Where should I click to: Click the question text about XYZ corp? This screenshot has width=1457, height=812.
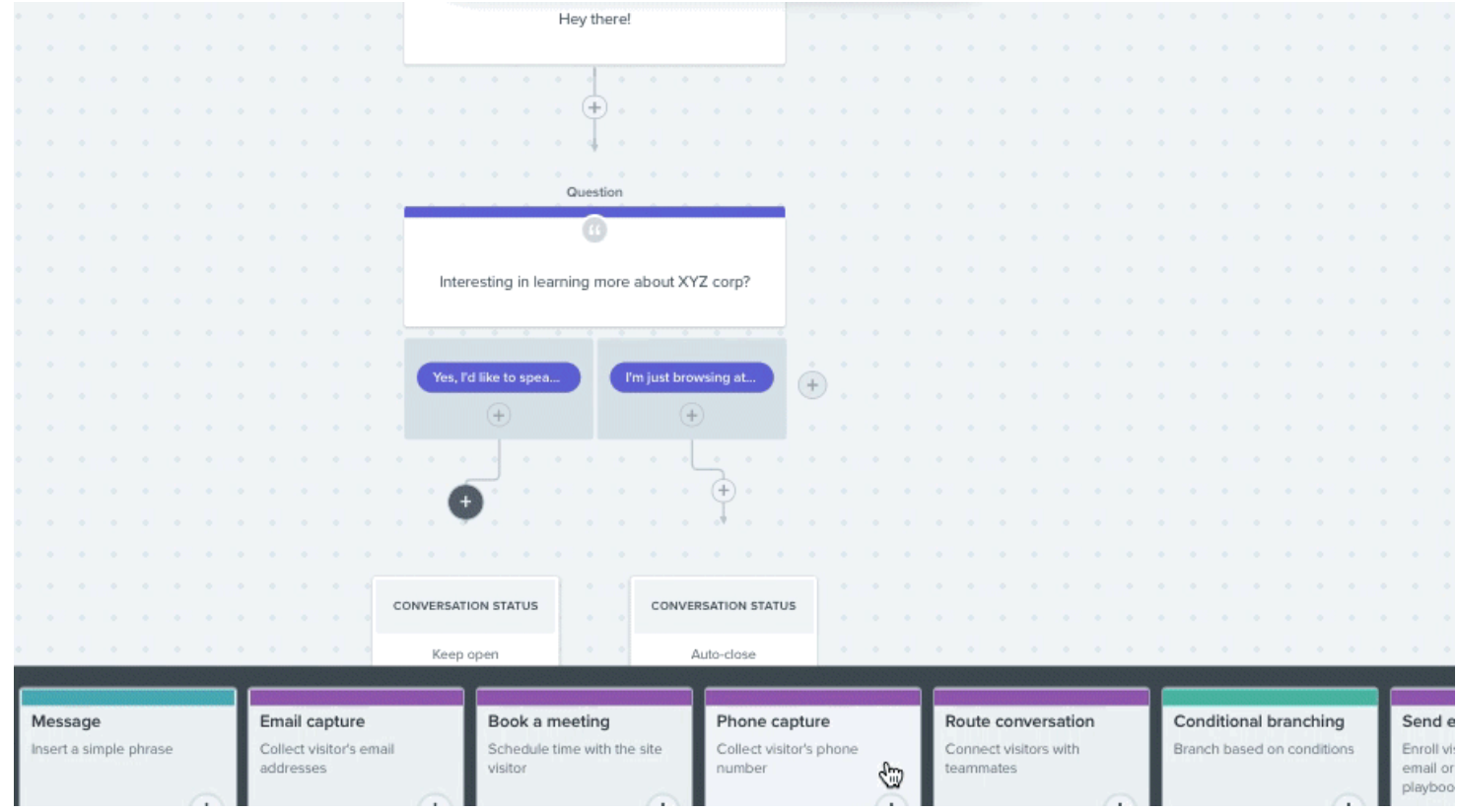coord(594,282)
